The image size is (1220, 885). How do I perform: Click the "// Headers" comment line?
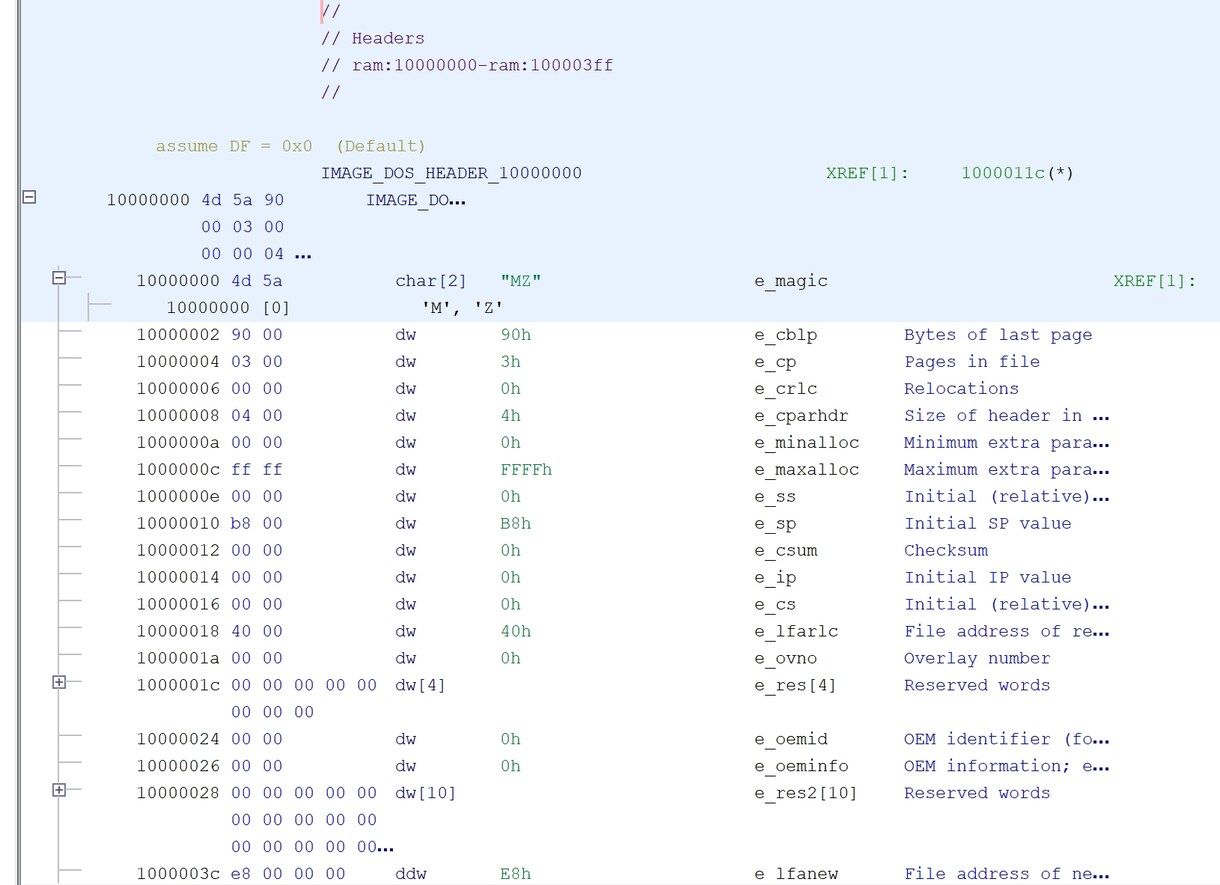373,38
